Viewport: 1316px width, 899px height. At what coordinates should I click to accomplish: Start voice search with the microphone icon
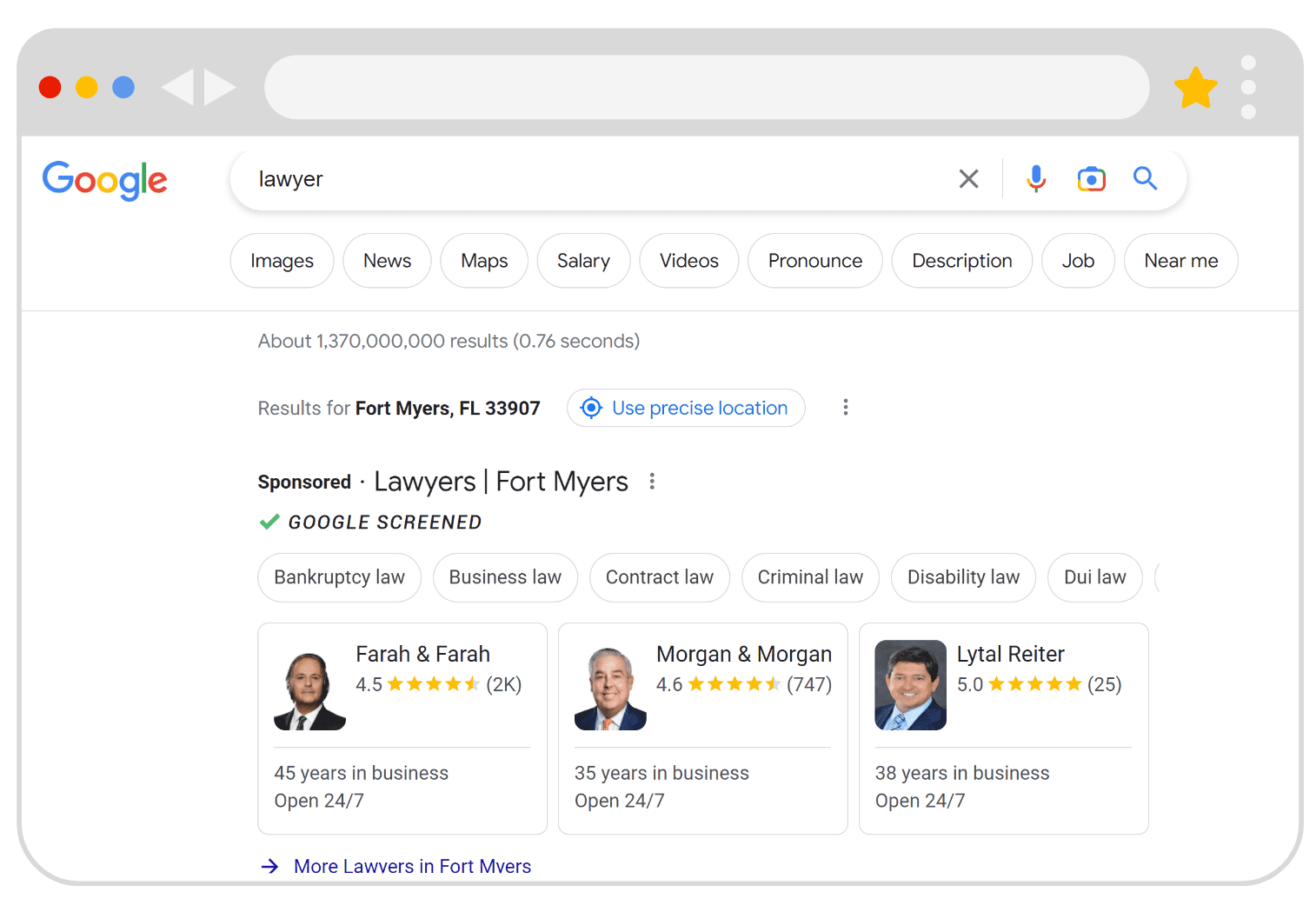[1035, 179]
